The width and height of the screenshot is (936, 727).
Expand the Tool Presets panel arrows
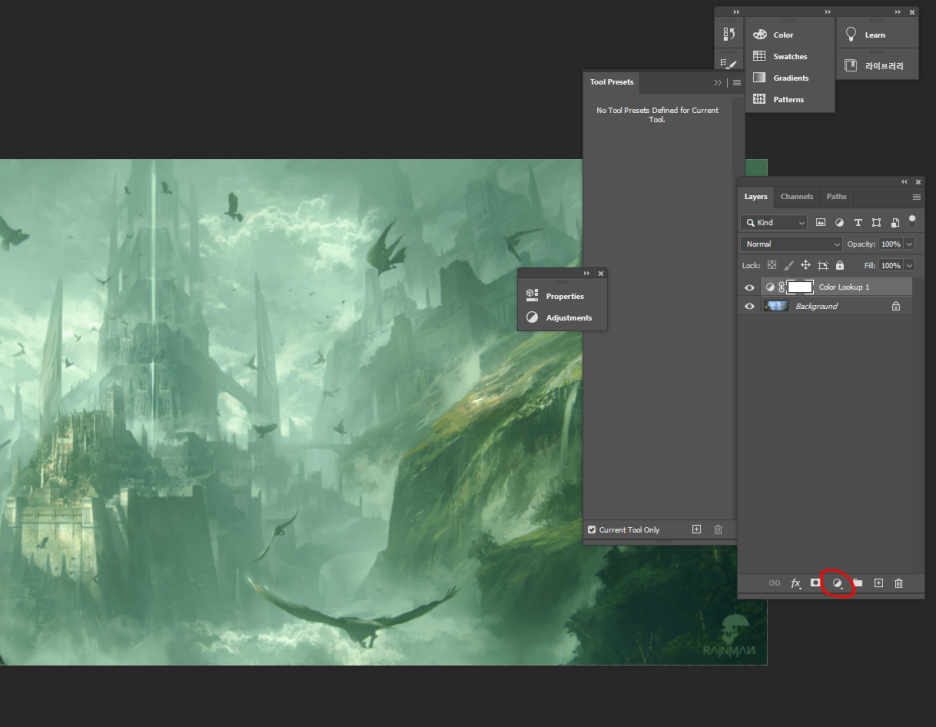click(x=718, y=82)
